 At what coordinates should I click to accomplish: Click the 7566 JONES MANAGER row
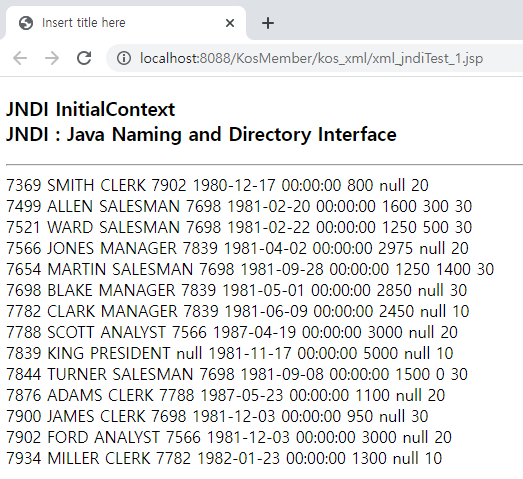point(237,248)
